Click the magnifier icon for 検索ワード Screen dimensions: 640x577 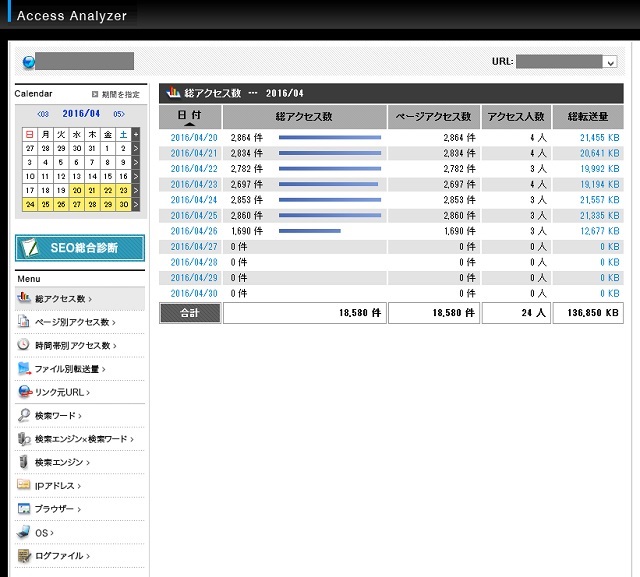[x=24, y=415]
